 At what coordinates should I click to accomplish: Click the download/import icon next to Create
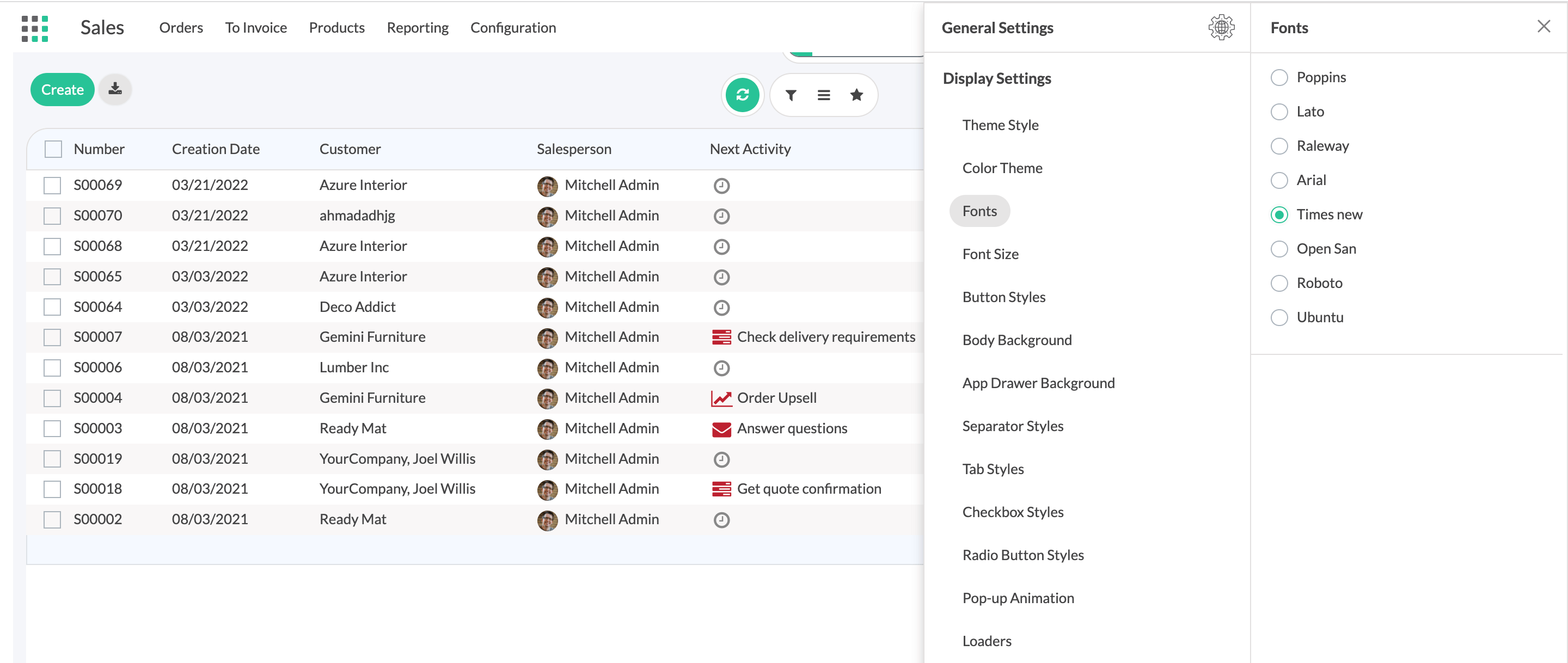pos(115,89)
